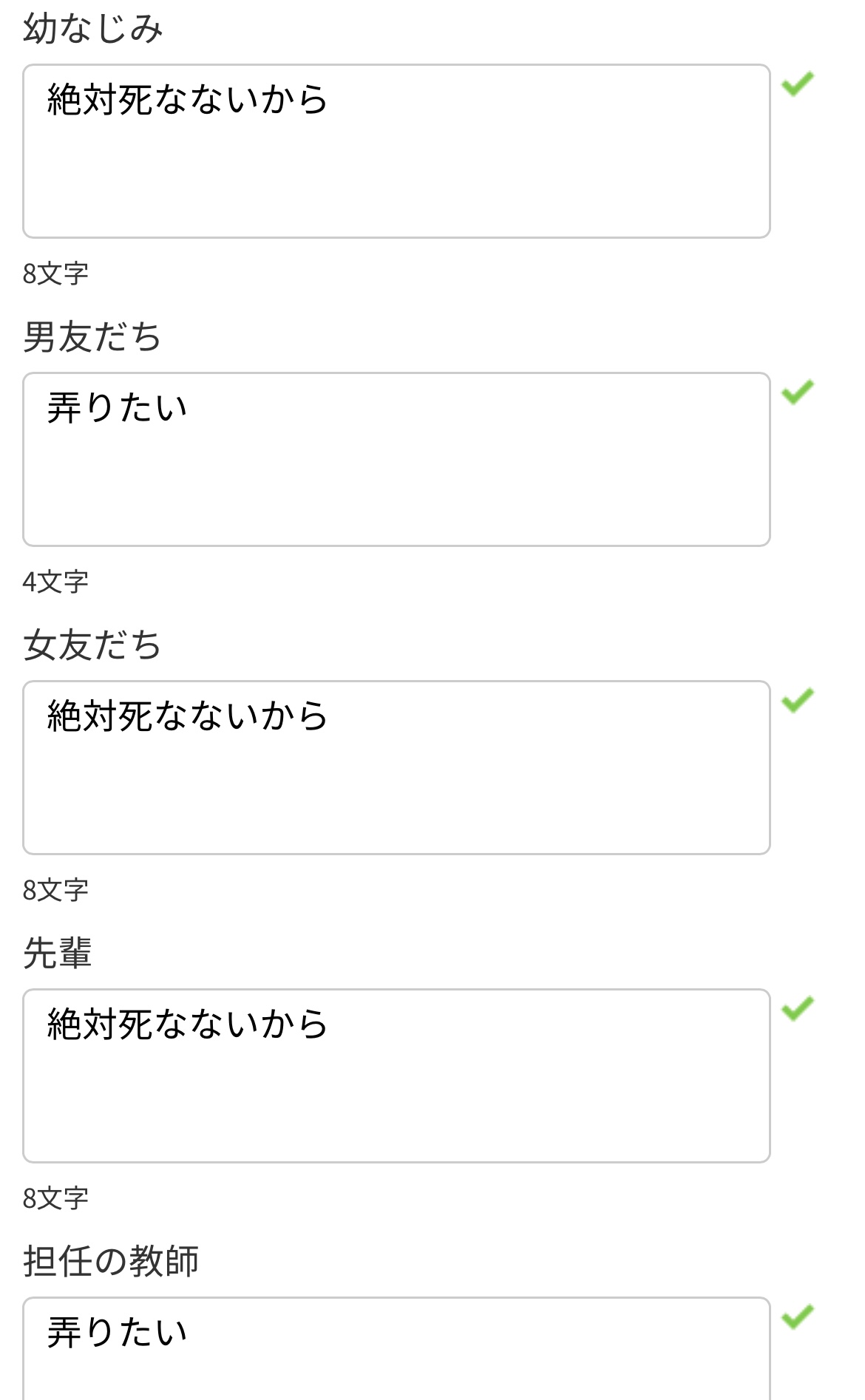Click the green checkmark beside 幼なじみ field
This screenshot has height=1400, width=865.
[798, 84]
